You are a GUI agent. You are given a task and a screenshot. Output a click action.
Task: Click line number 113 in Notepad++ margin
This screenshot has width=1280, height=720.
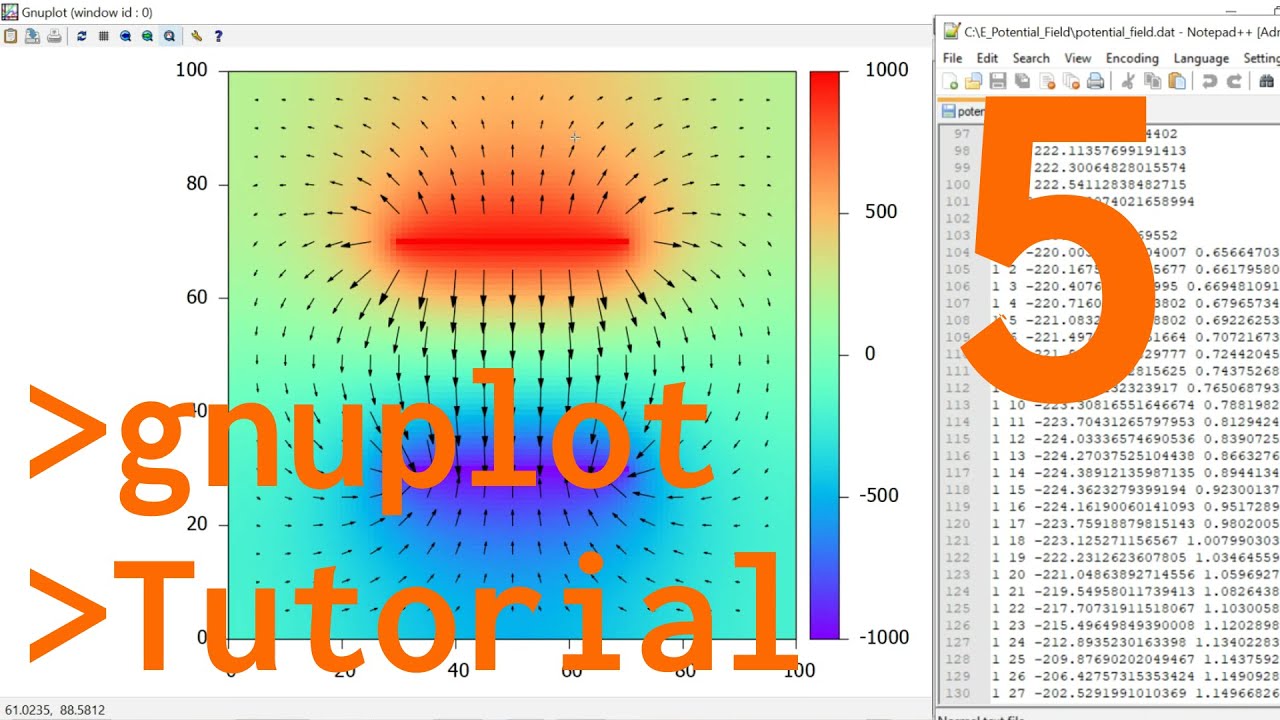pos(958,405)
